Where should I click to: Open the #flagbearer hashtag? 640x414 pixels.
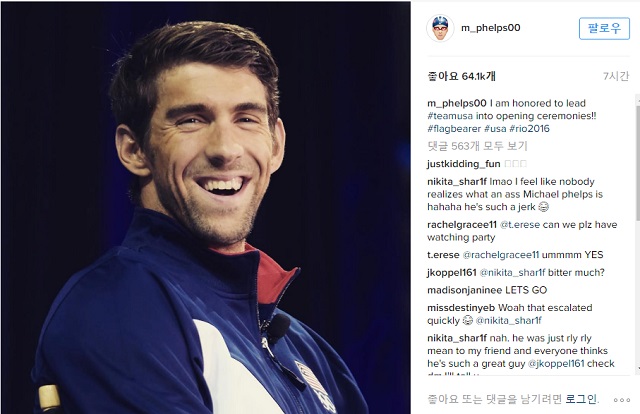click(454, 129)
